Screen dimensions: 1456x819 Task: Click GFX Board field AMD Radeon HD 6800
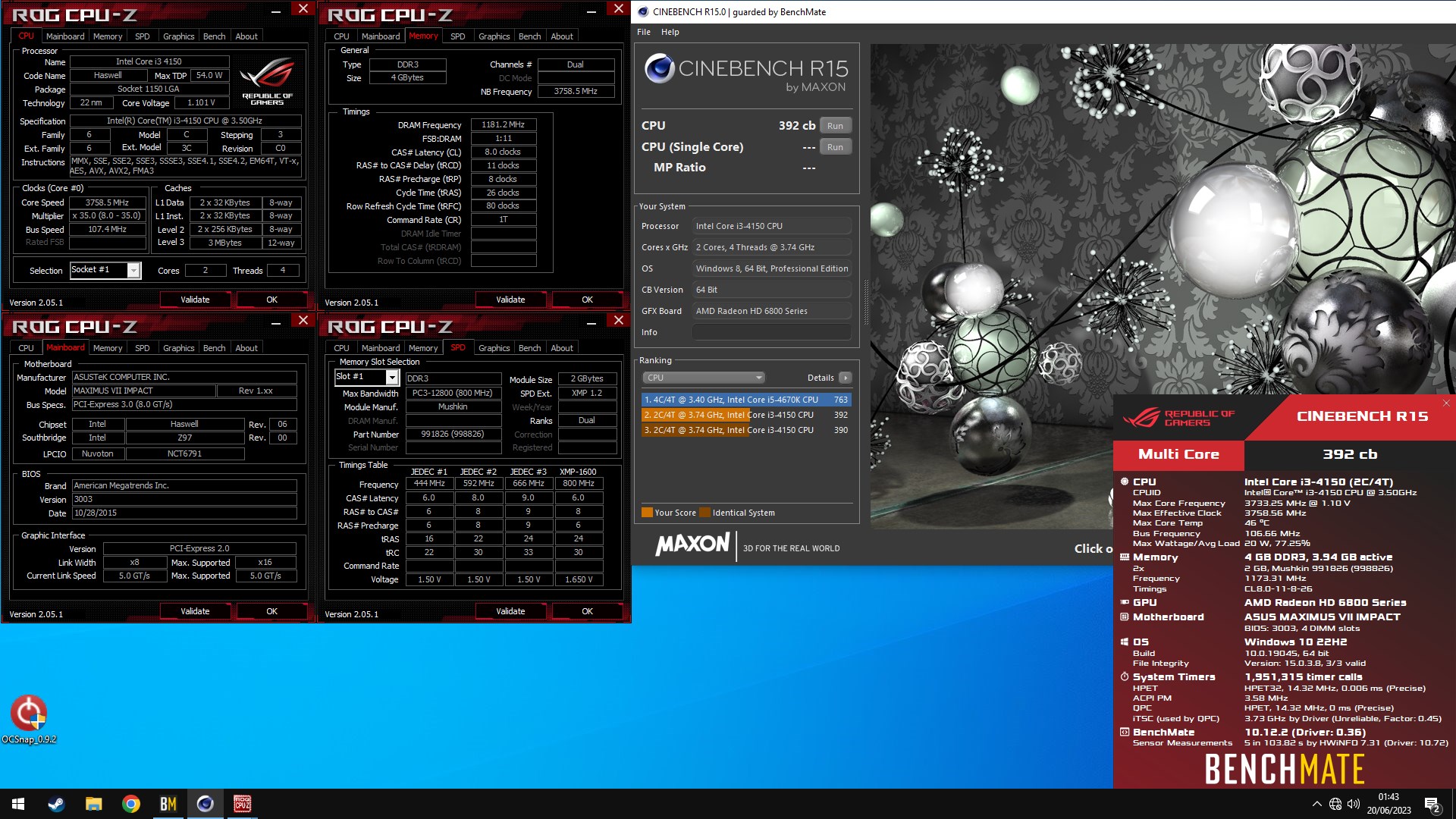click(x=771, y=311)
